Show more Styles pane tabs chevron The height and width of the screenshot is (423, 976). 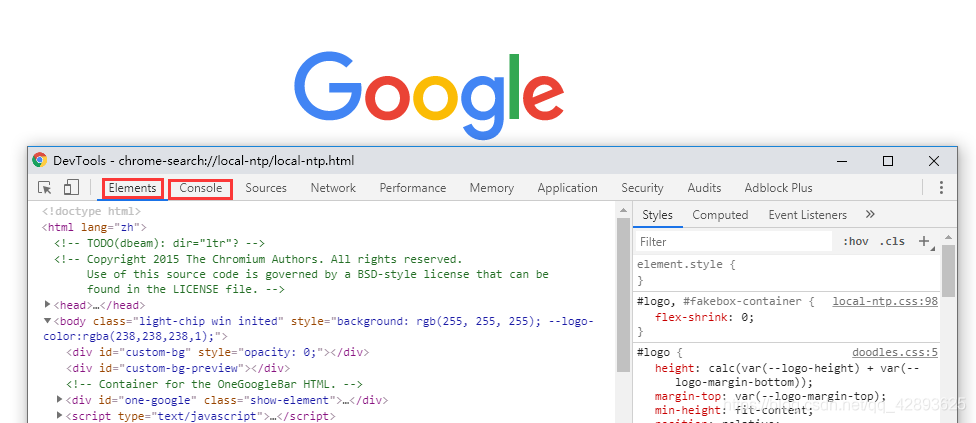coord(870,215)
